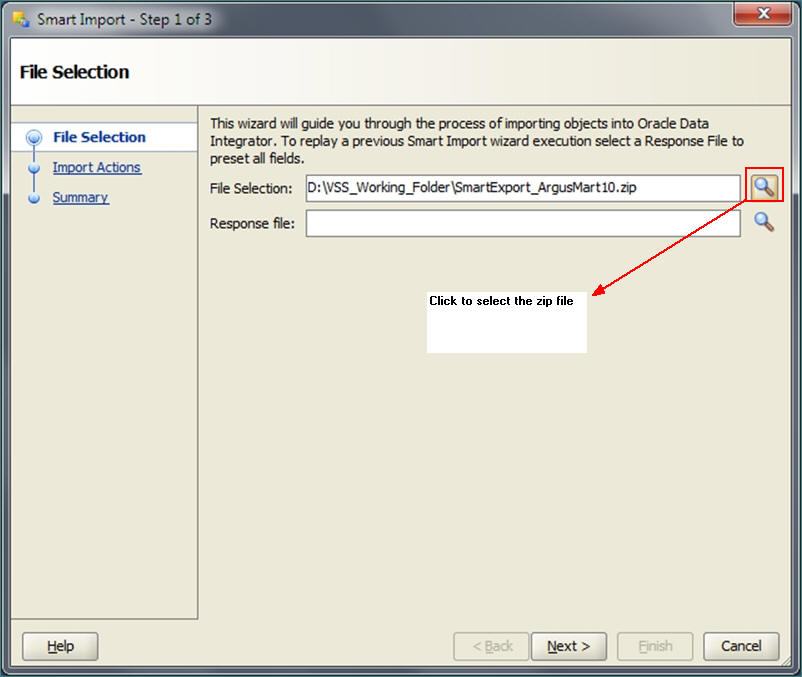This screenshot has width=802, height=677.
Task: Click the Summary step bullet icon
Action: point(34,197)
